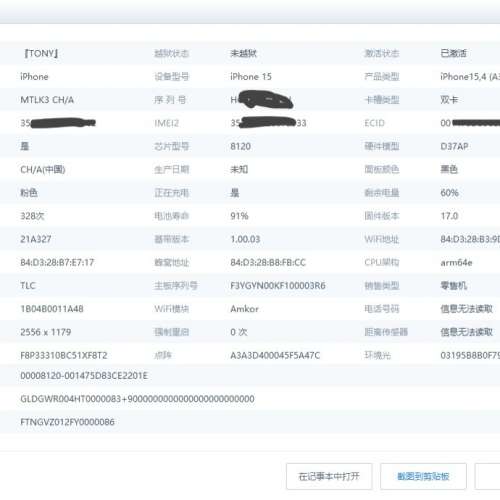Click the 在记事本中打开 button

coord(329,476)
